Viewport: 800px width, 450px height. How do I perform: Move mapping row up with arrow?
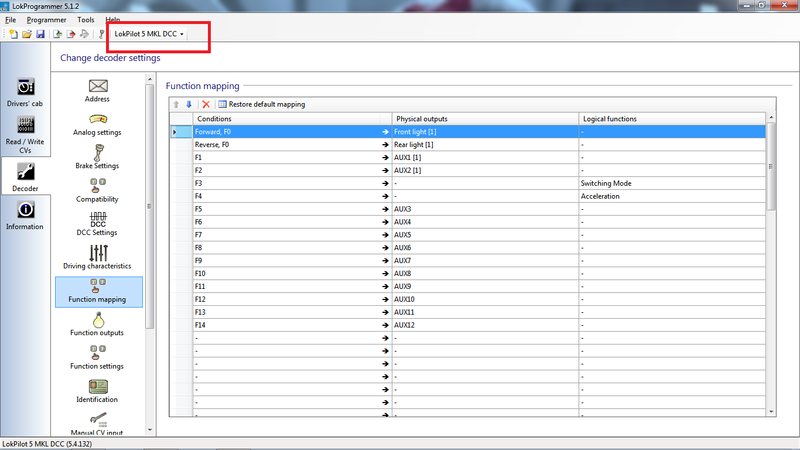point(176,104)
